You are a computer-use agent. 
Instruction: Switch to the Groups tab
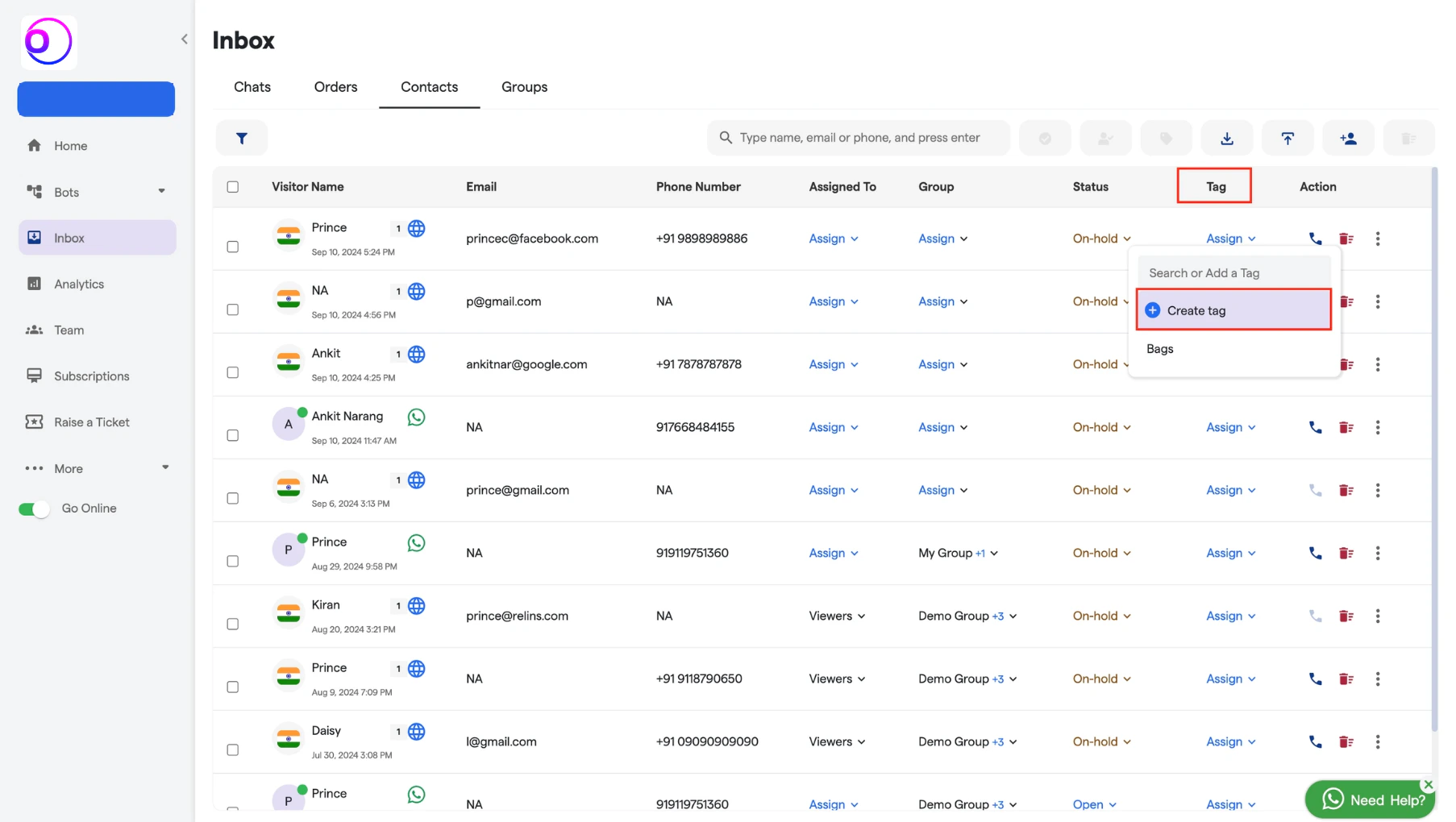click(524, 87)
